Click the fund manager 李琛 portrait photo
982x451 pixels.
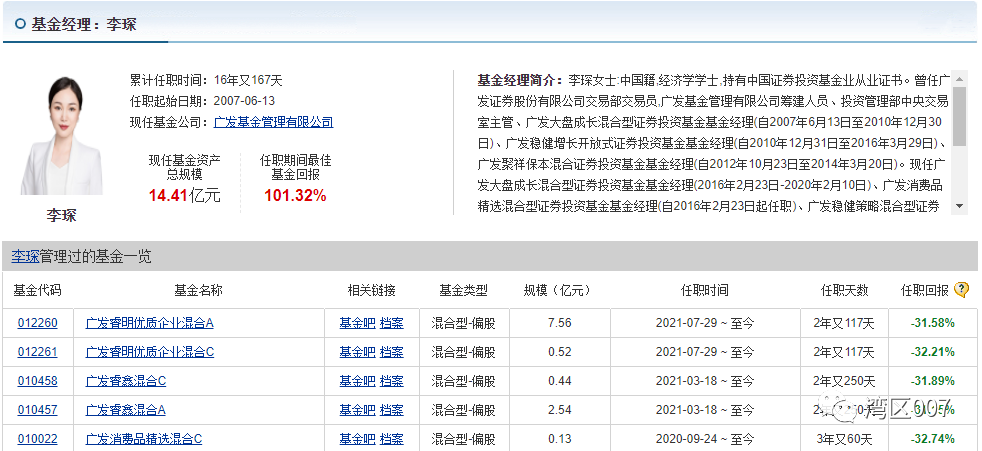[x=61, y=136]
